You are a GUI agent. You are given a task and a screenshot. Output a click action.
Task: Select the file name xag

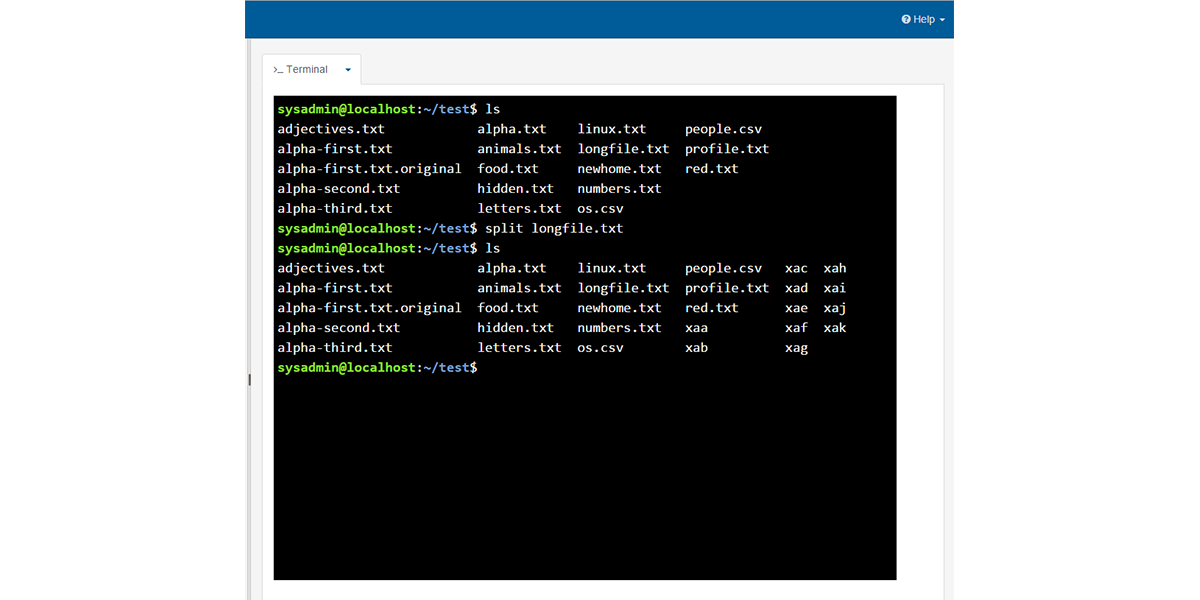pos(796,348)
